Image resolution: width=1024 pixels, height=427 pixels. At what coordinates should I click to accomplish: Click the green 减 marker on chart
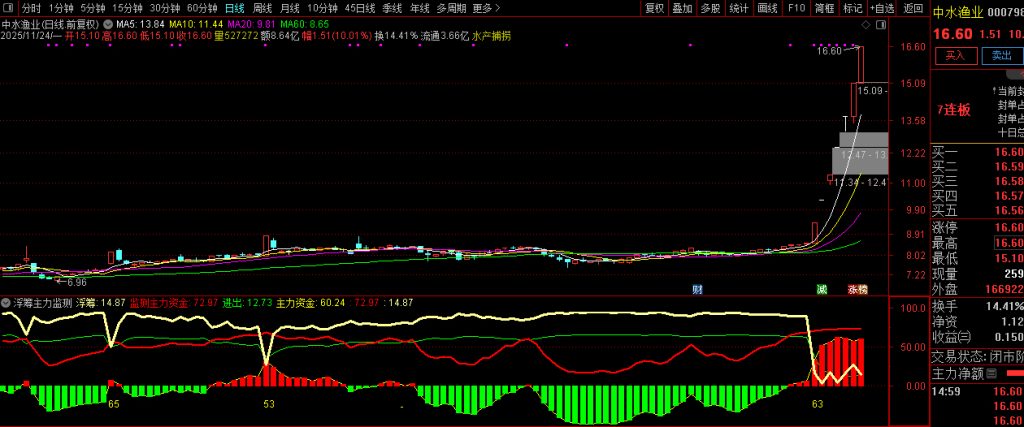822,289
